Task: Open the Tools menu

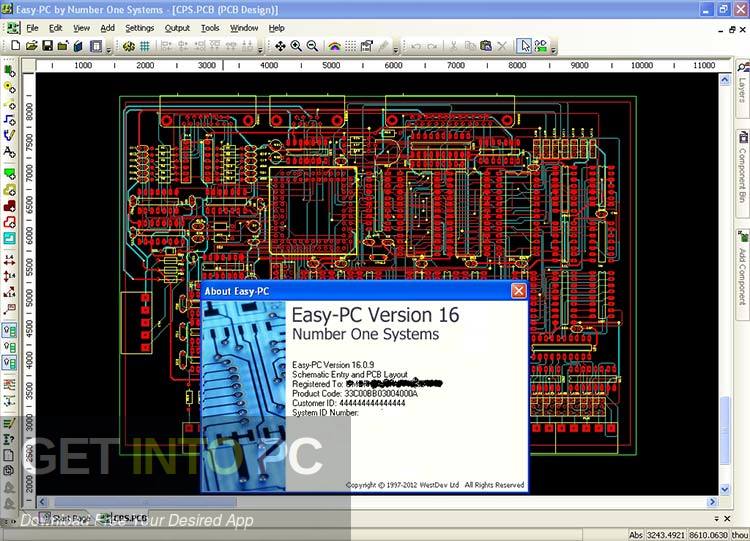Action: click(x=210, y=28)
